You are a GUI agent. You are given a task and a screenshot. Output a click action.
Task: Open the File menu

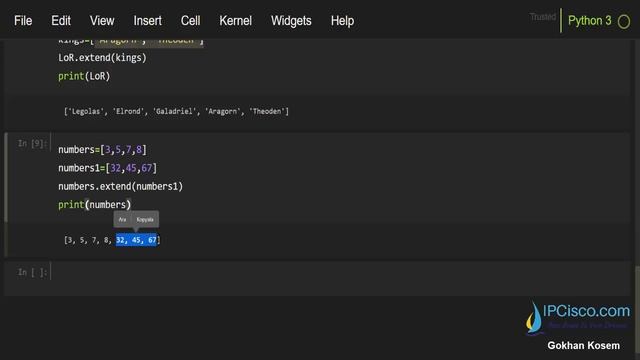pos(23,21)
